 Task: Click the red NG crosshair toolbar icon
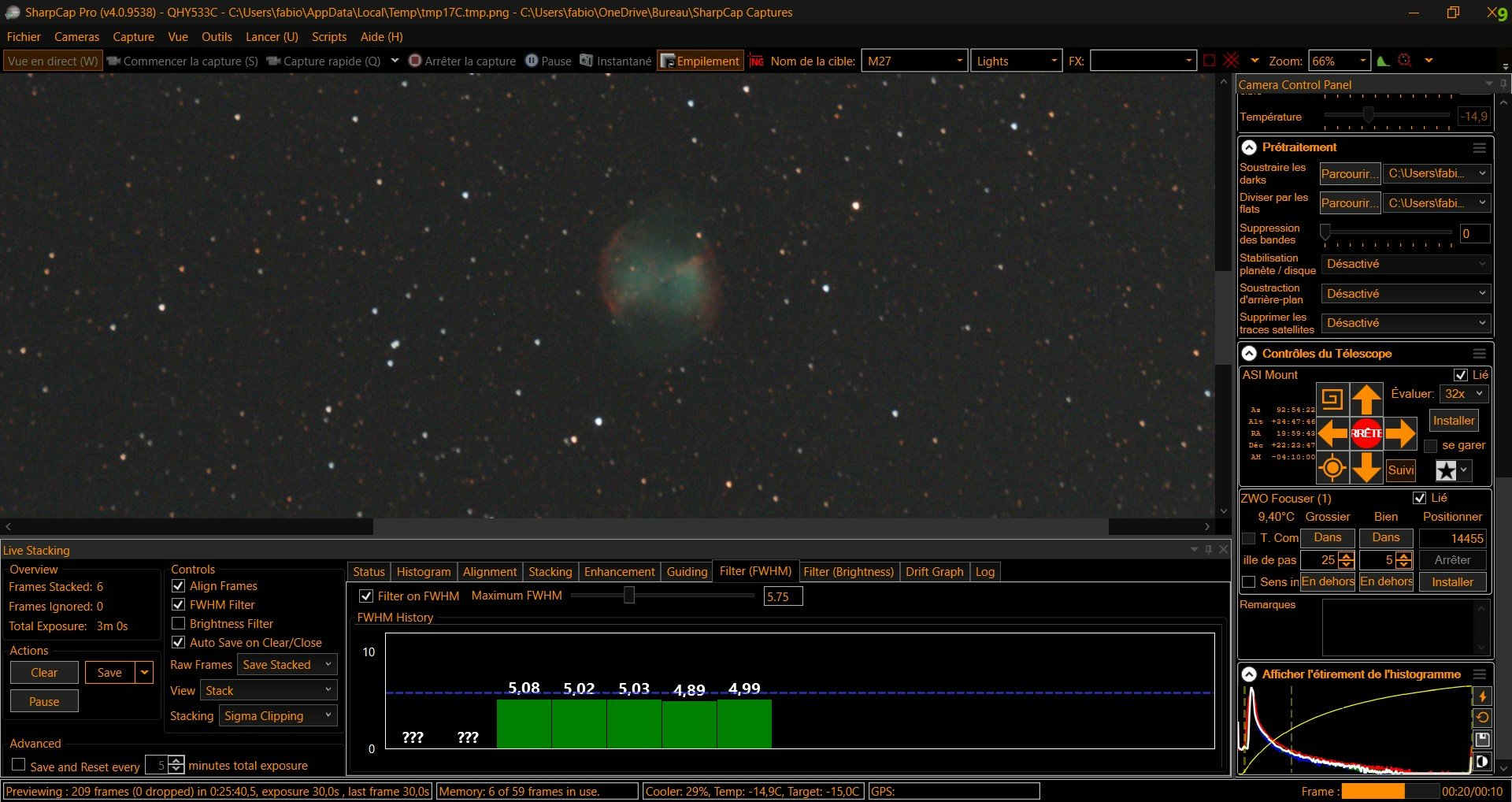click(757, 61)
